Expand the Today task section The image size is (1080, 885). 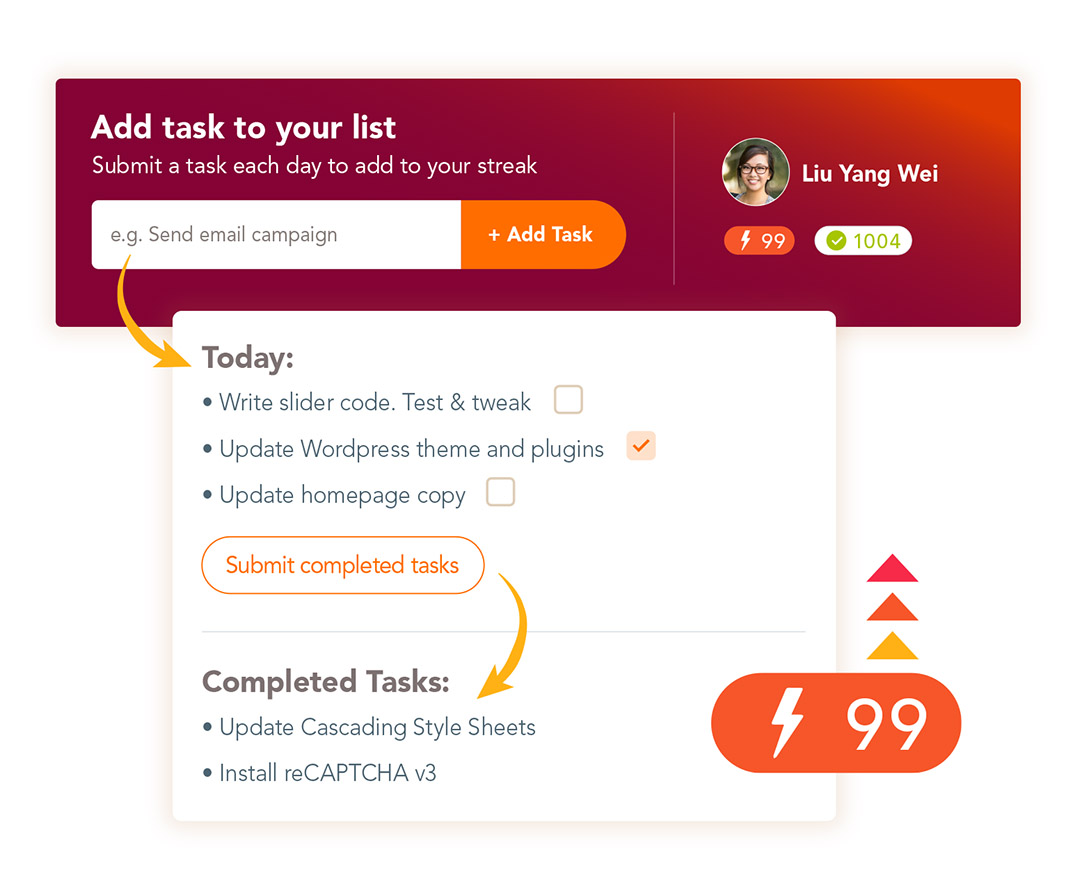(247, 357)
